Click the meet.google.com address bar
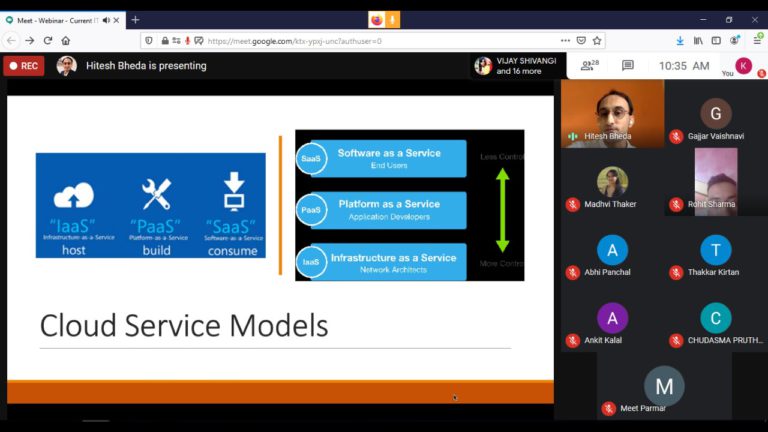This screenshot has width=768, height=432. (350, 41)
